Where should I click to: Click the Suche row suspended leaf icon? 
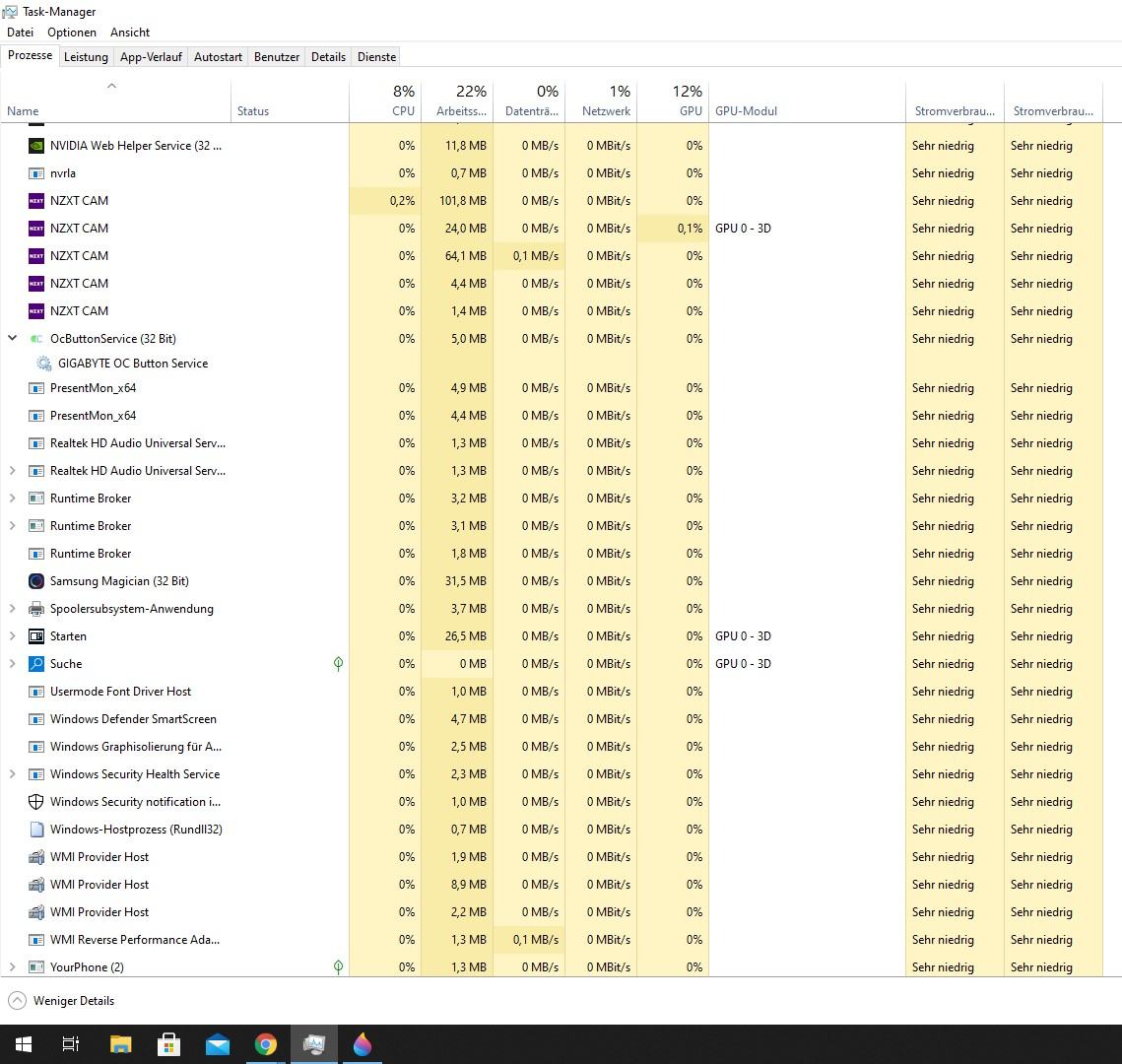pyautogui.click(x=339, y=664)
